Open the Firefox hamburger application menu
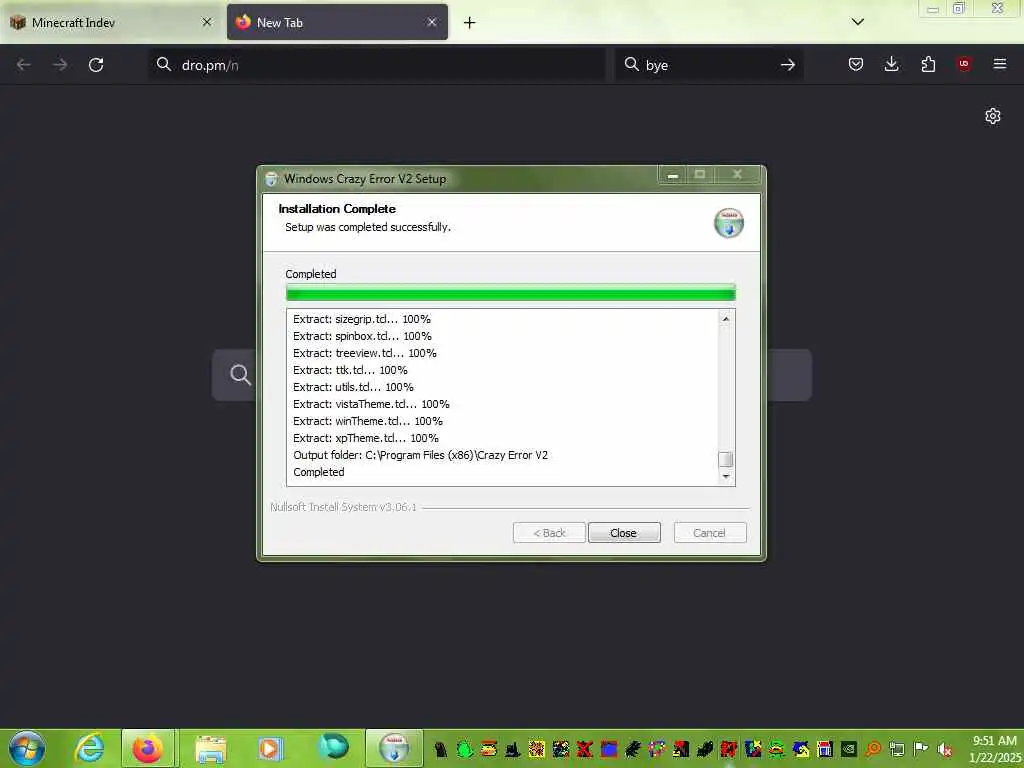This screenshot has width=1024, height=768. point(1000,64)
